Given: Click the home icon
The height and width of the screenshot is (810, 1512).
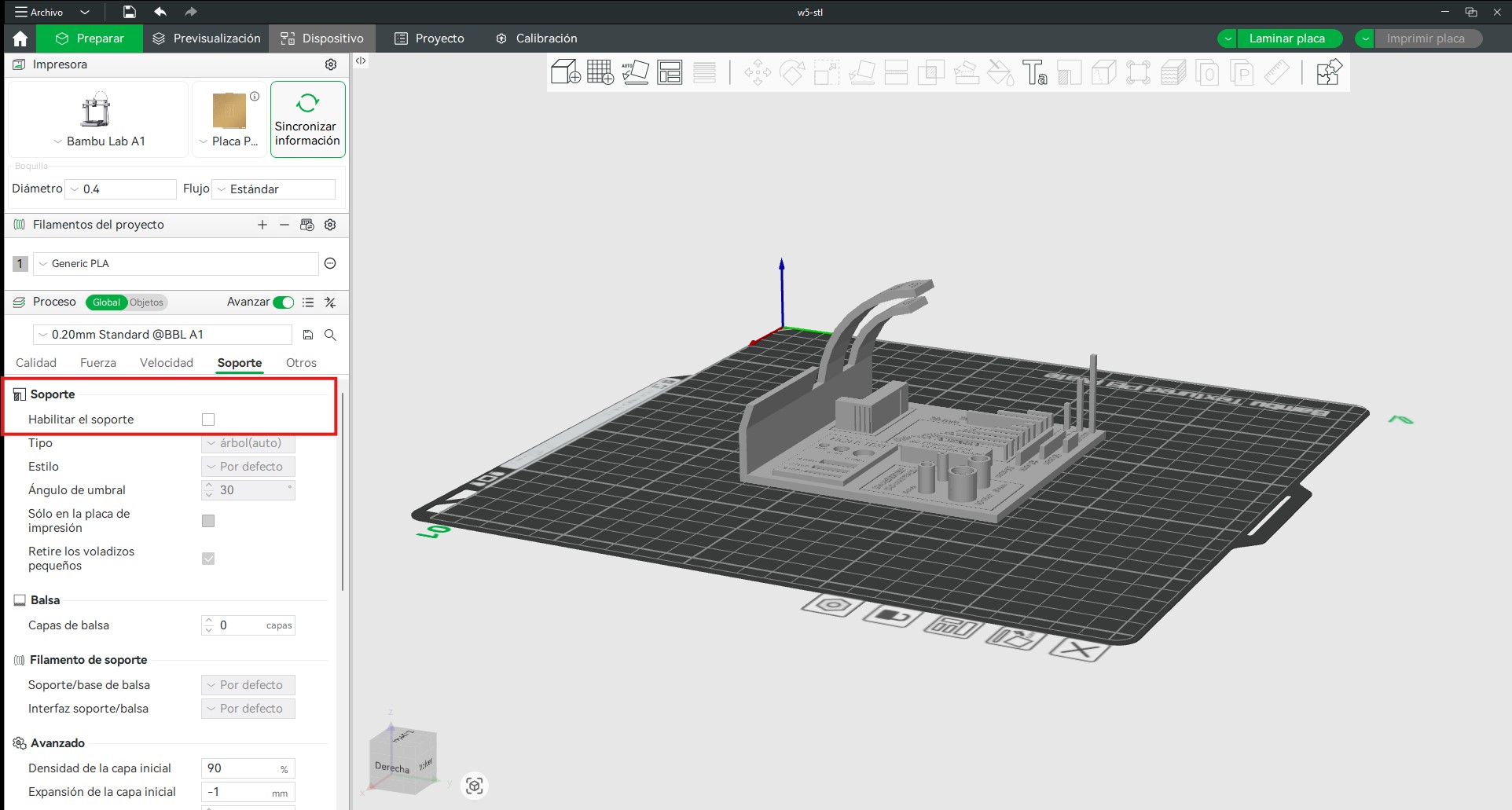Looking at the screenshot, I should (20, 38).
